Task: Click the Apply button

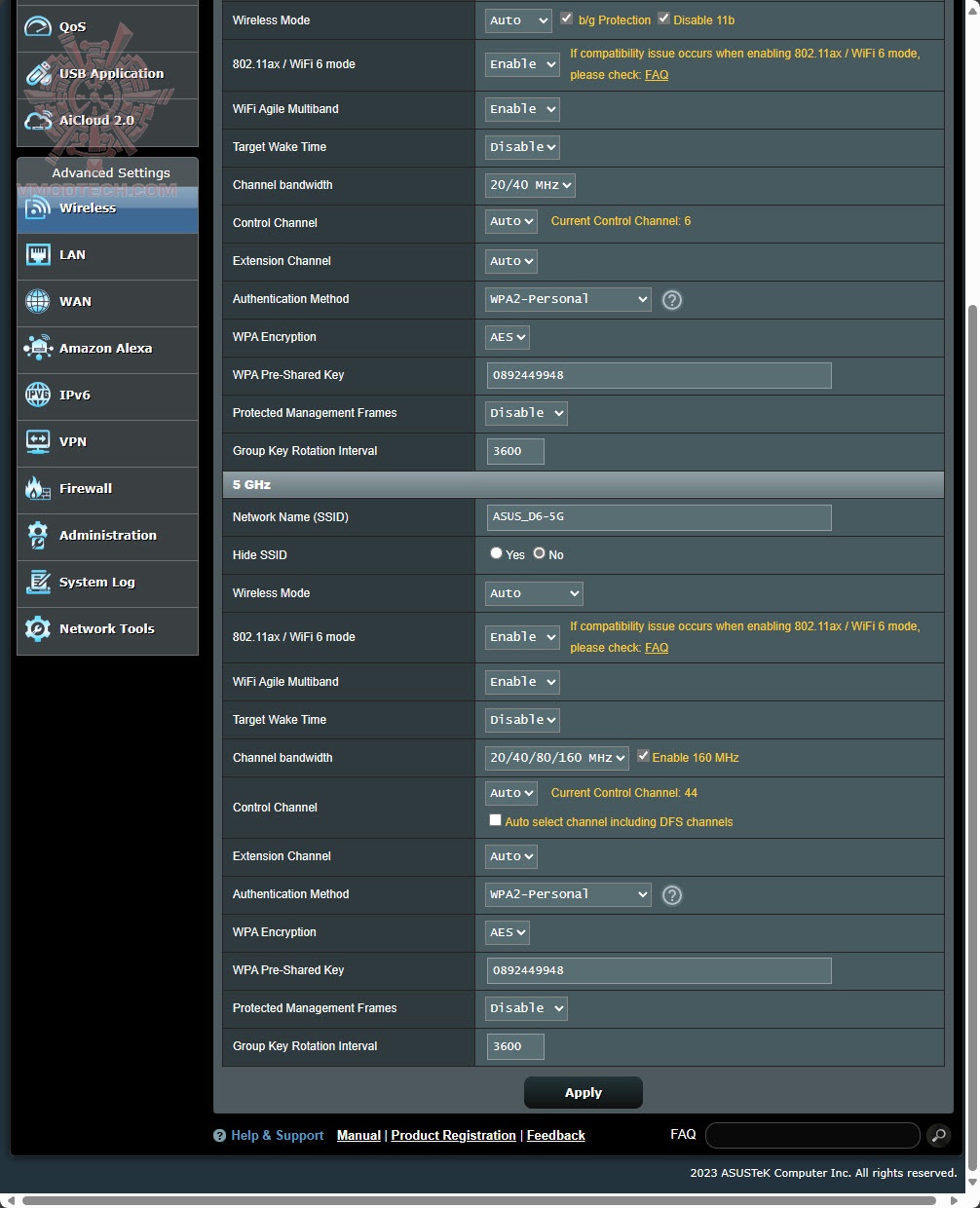Action: coord(584,1093)
